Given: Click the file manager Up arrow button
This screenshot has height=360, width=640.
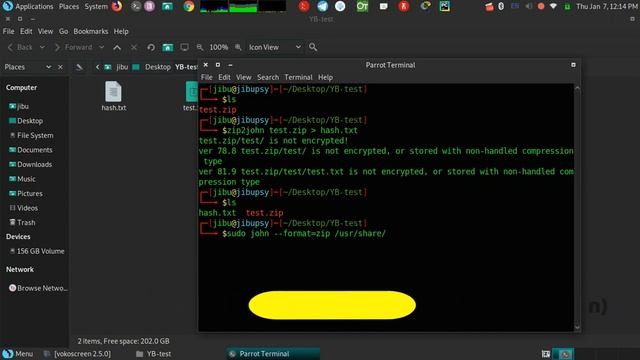Looking at the screenshot, I should tap(117, 47).
